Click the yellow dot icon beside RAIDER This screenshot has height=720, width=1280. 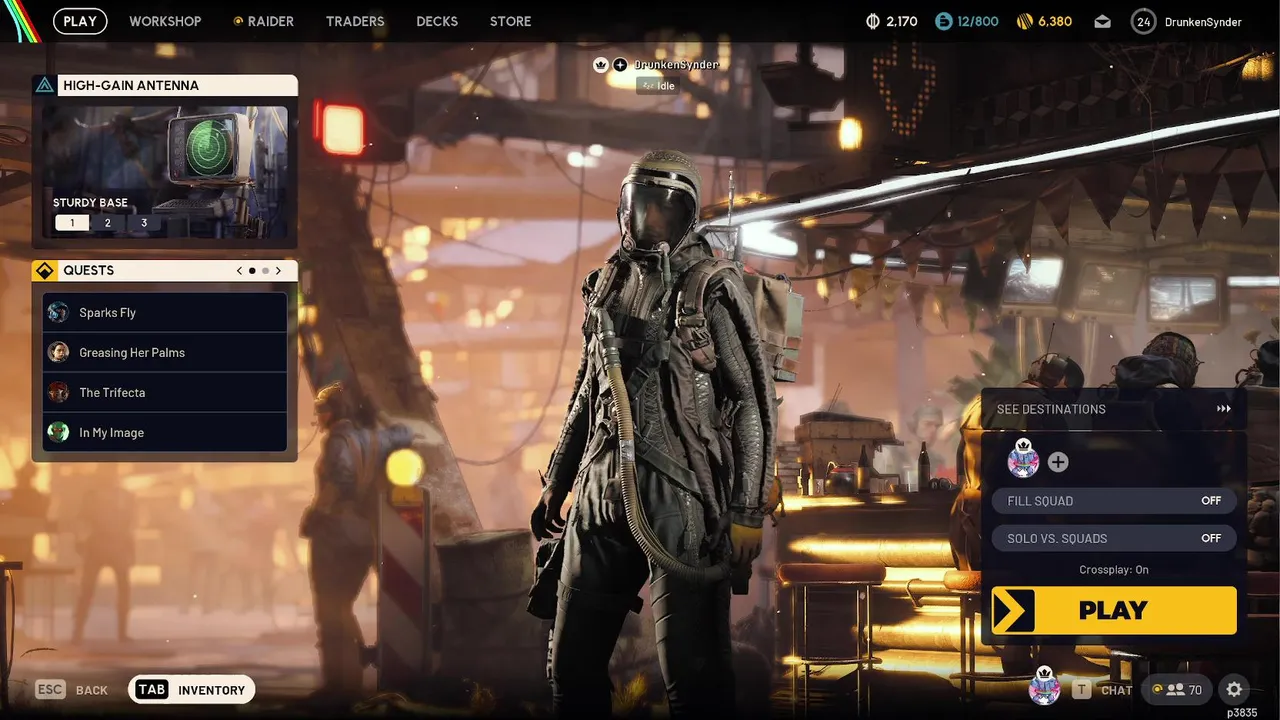(238, 21)
